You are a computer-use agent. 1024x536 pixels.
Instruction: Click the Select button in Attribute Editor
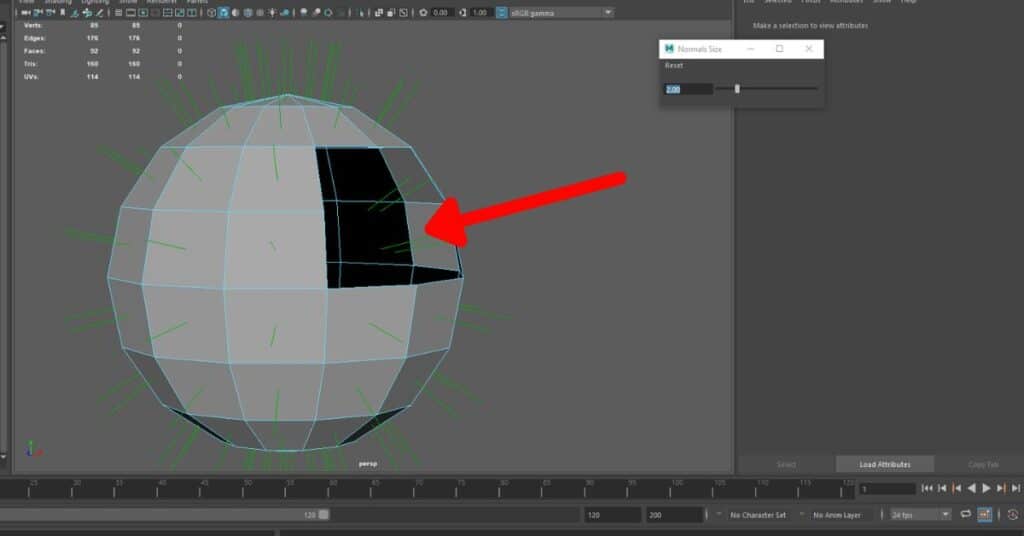pos(787,464)
